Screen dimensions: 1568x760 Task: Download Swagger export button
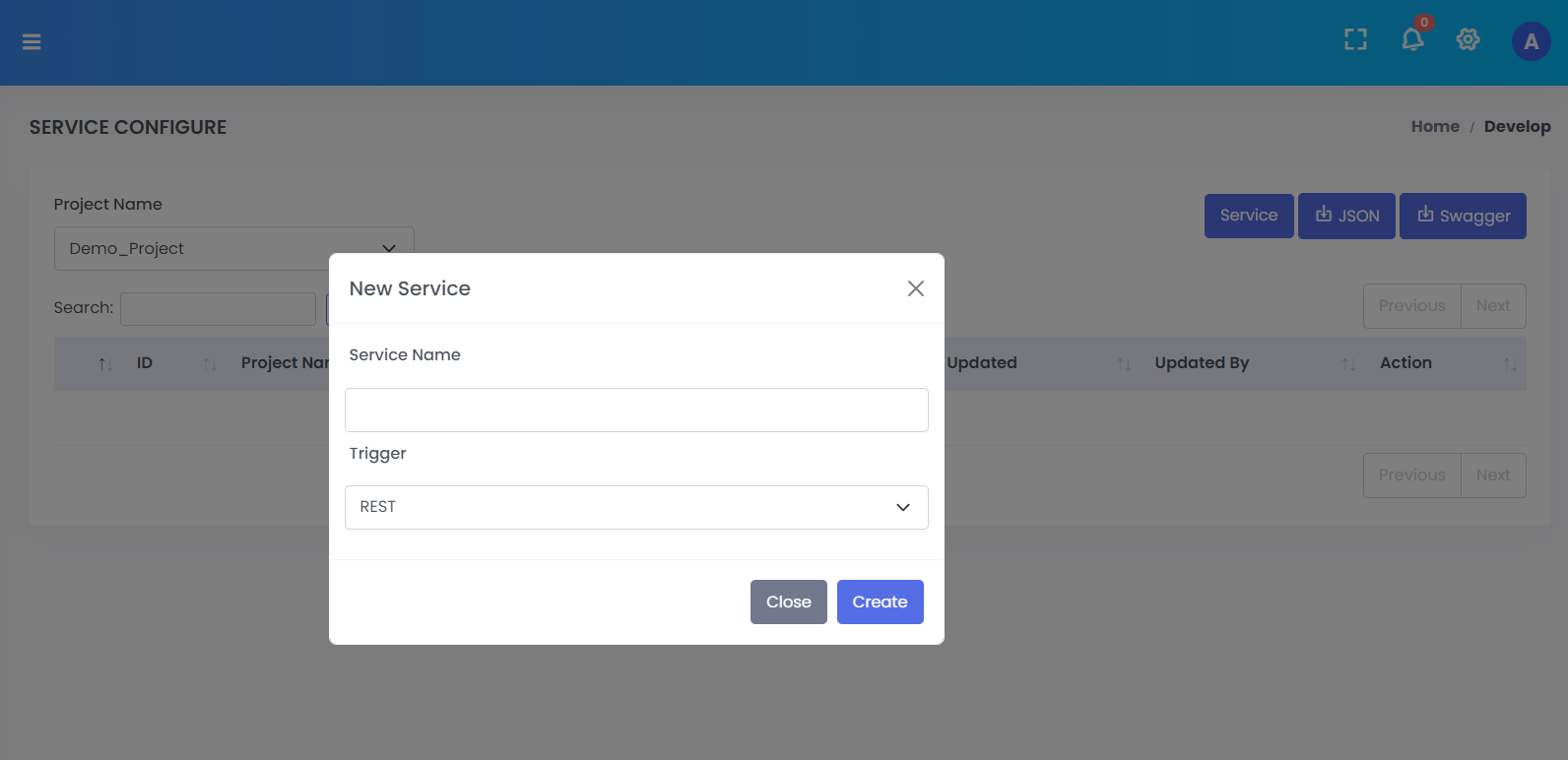tap(1463, 216)
